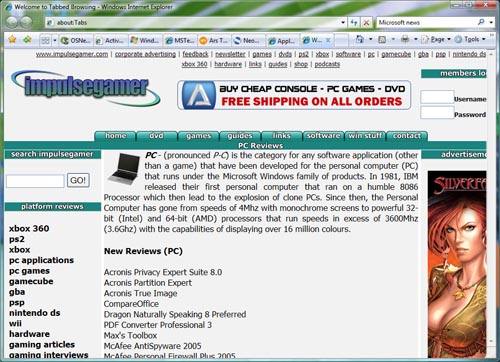Click the Home icon in command bar
This screenshot has height=362, width=500.
coord(360,39)
